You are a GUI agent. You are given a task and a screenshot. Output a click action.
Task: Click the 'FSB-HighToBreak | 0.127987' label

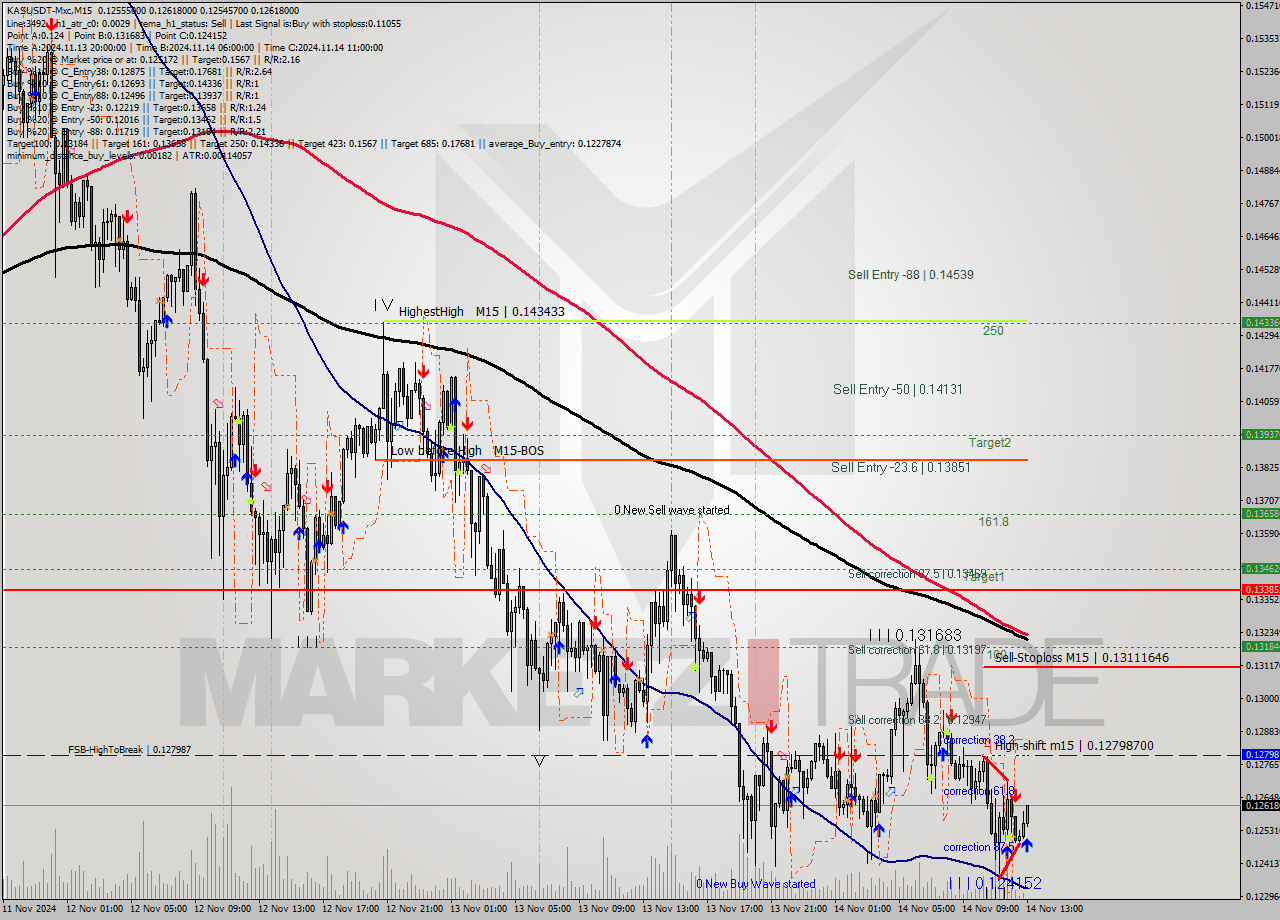coord(129,749)
